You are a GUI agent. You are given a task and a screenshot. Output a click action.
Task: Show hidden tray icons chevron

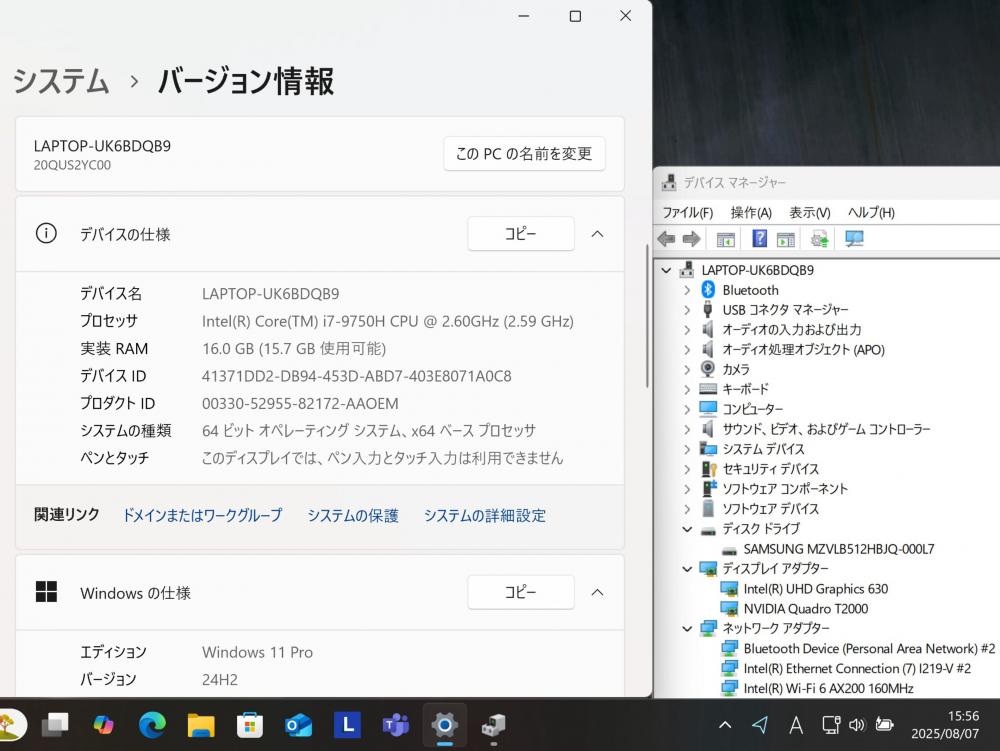click(725, 725)
